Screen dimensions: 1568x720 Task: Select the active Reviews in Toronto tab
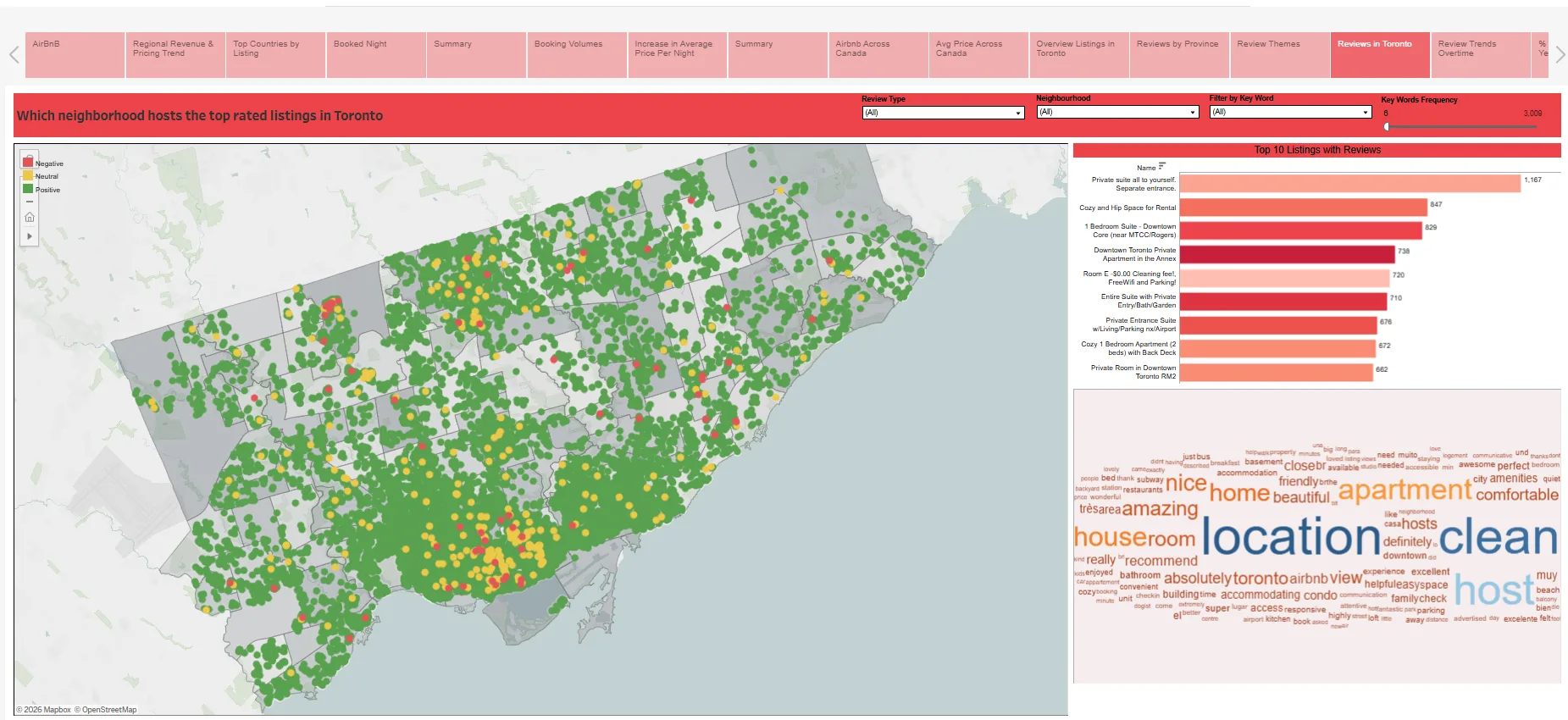pyautogui.click(x=1380, y=55)
